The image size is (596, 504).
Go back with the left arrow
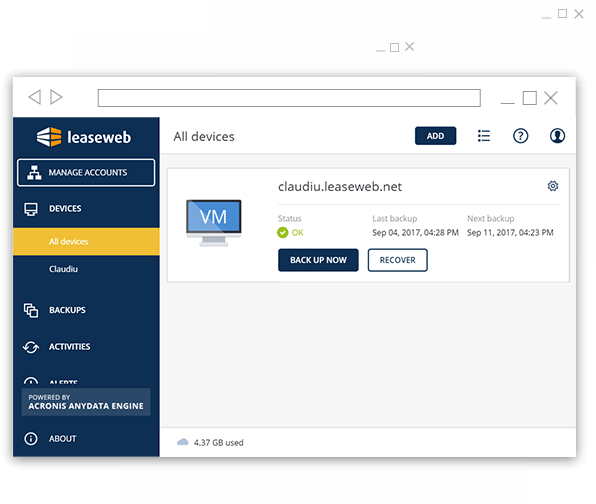point(35,97)
